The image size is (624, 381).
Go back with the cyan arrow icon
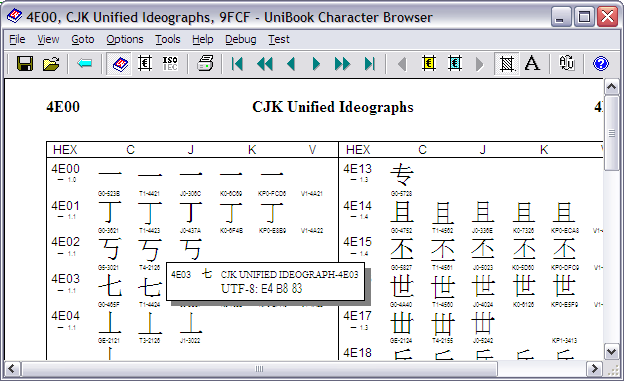(84, 64)
